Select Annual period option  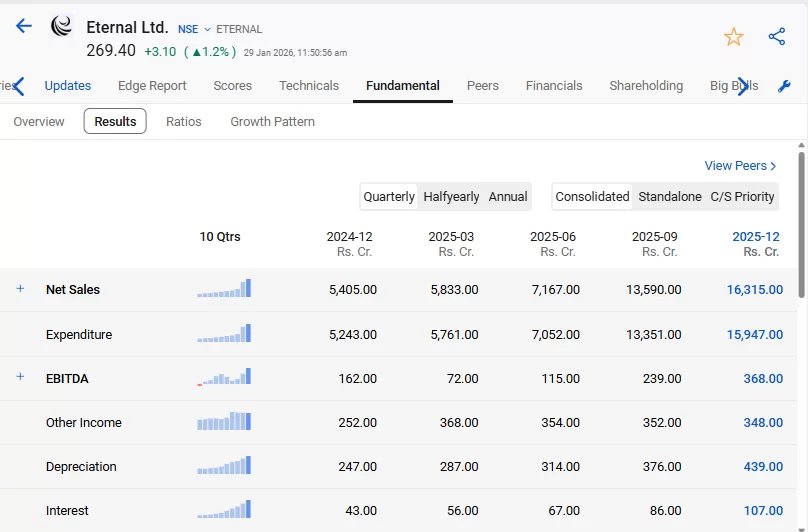(x=508, y=197)
